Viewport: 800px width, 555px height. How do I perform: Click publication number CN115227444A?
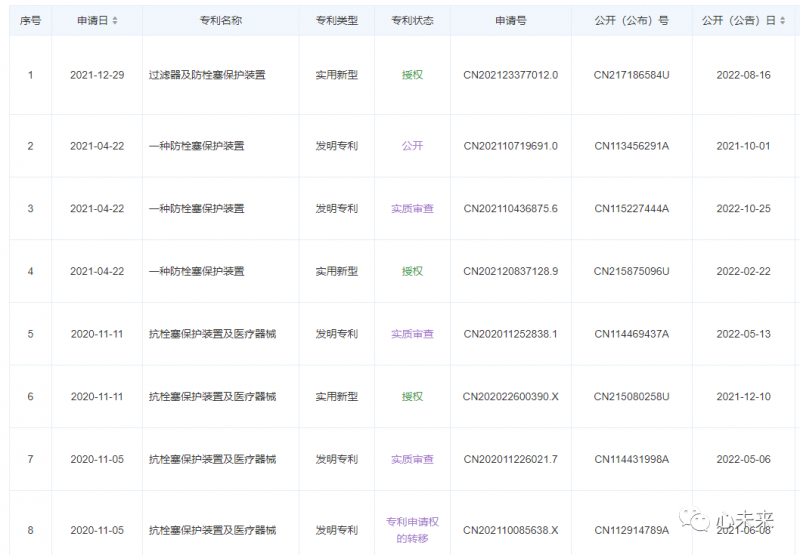tap(631, 209)
